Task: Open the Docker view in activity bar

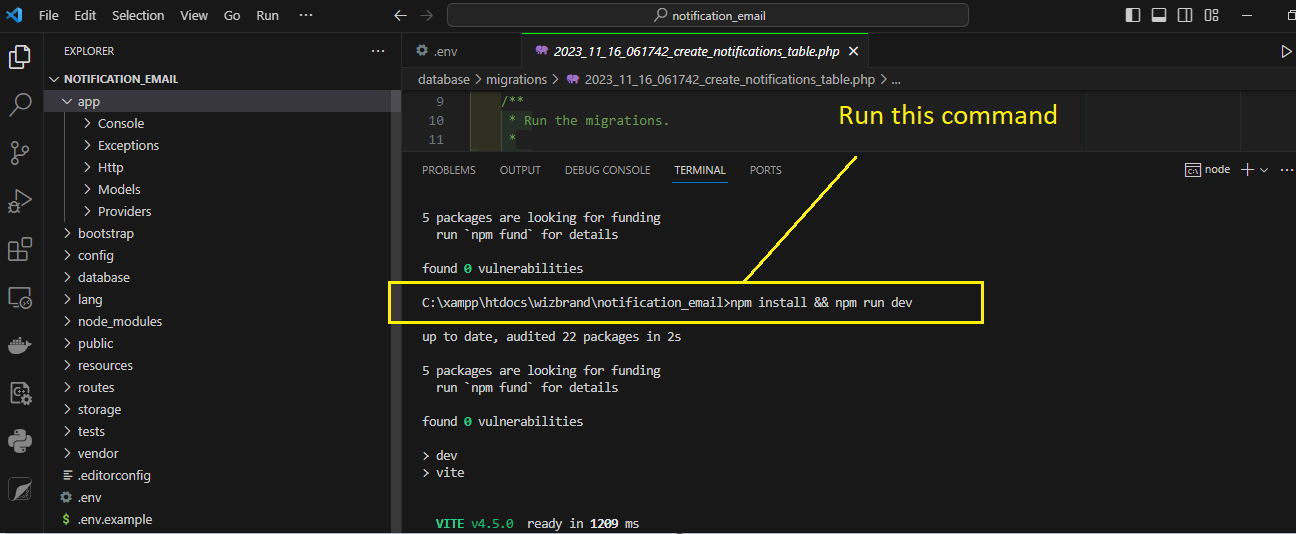Action: 20,345
